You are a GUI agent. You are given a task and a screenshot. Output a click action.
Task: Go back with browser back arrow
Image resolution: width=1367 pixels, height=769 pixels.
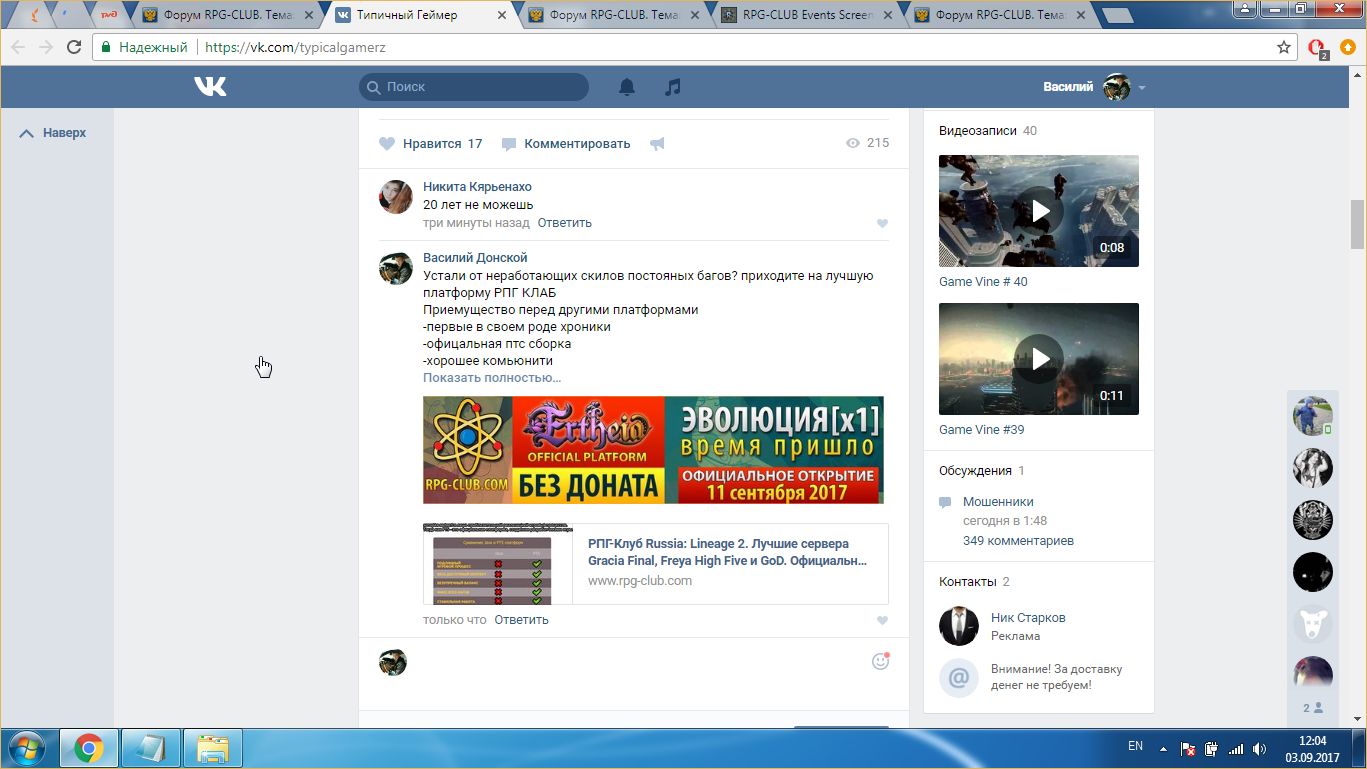18,47
